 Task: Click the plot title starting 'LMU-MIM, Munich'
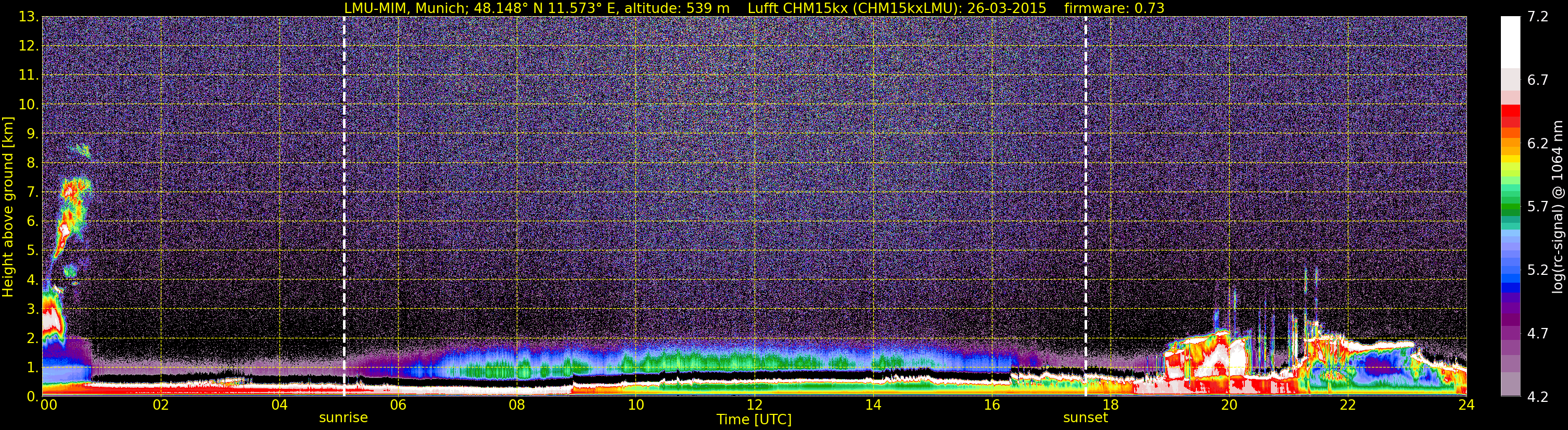754,8
